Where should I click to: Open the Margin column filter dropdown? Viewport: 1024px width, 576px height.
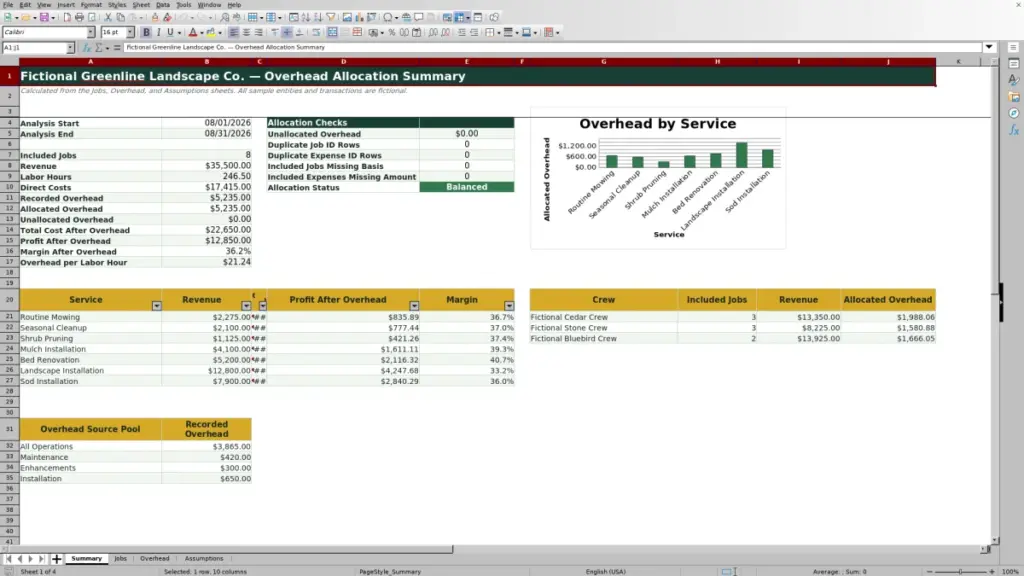(509, 306)
